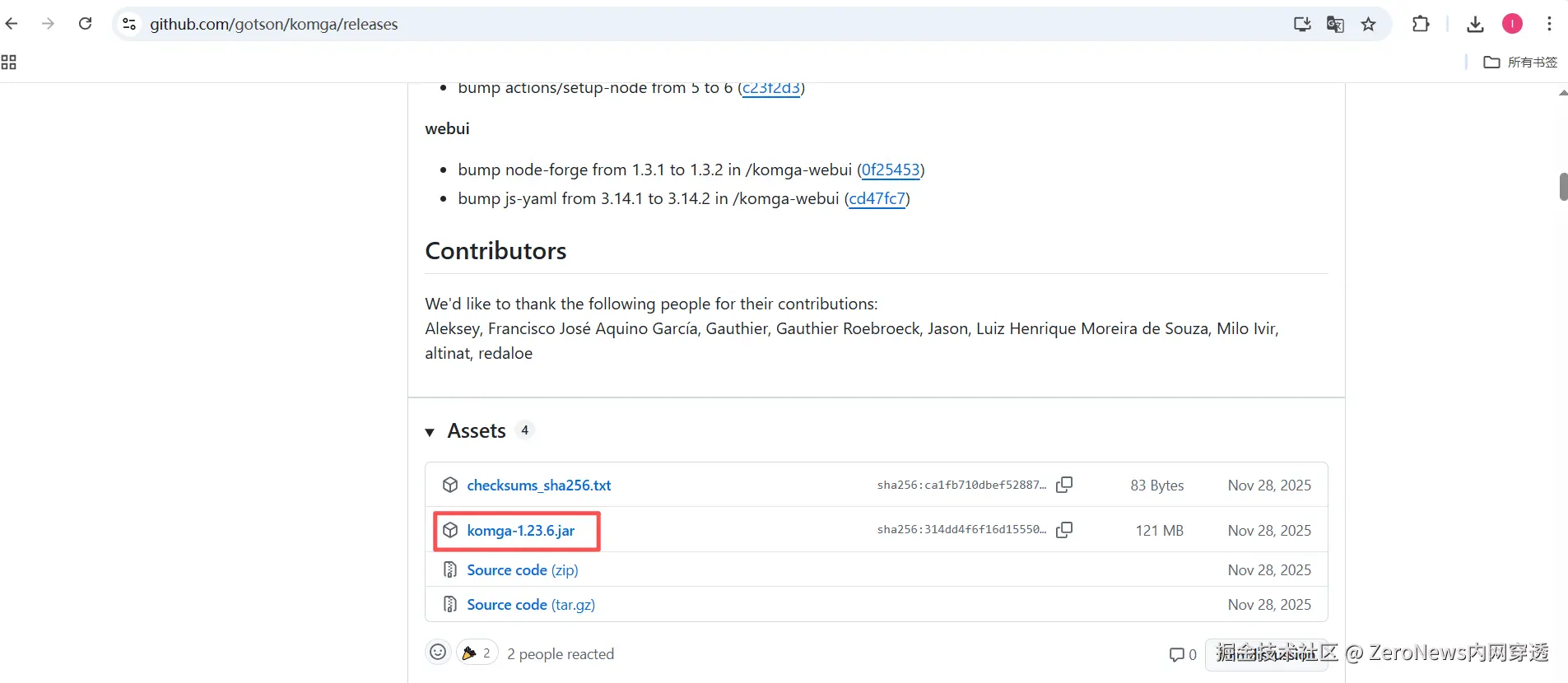
Task: Open the Chrome three-dot menu
Action: pos(1549,24)
